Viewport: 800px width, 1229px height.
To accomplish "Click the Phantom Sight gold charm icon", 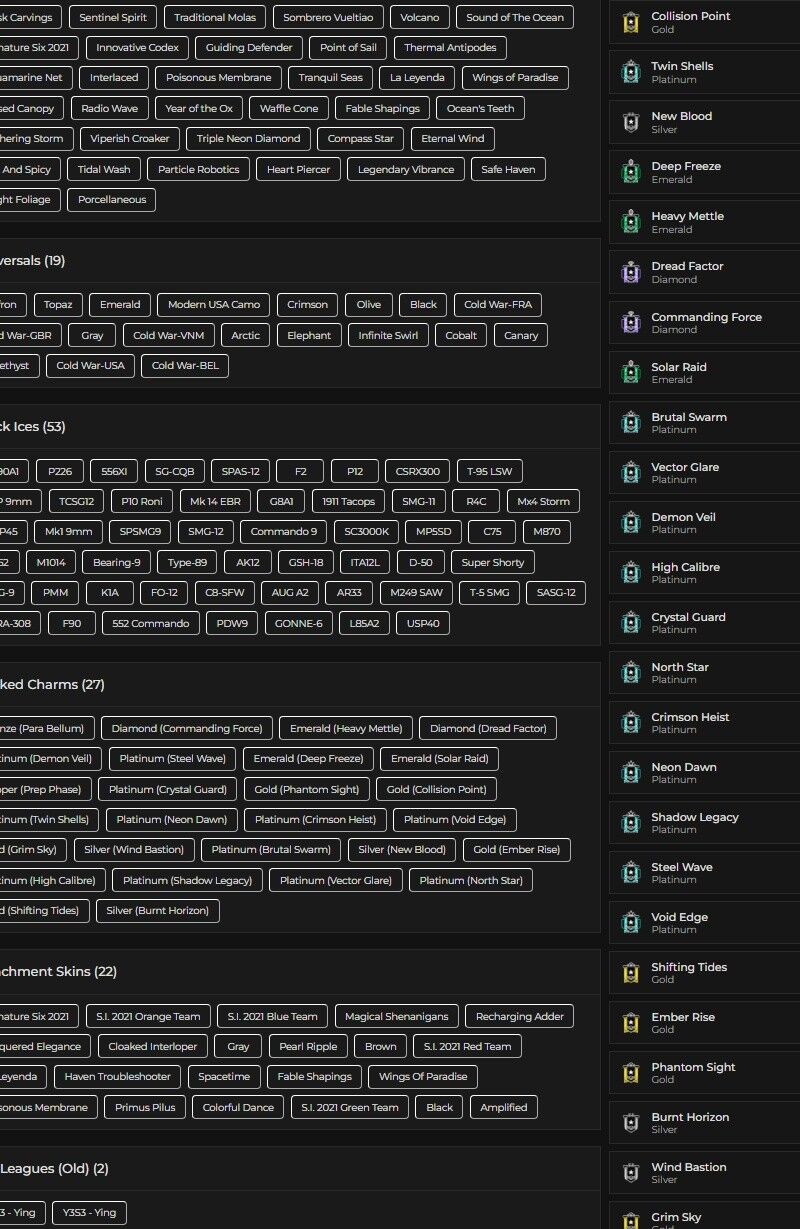I will pos(630,1073).
